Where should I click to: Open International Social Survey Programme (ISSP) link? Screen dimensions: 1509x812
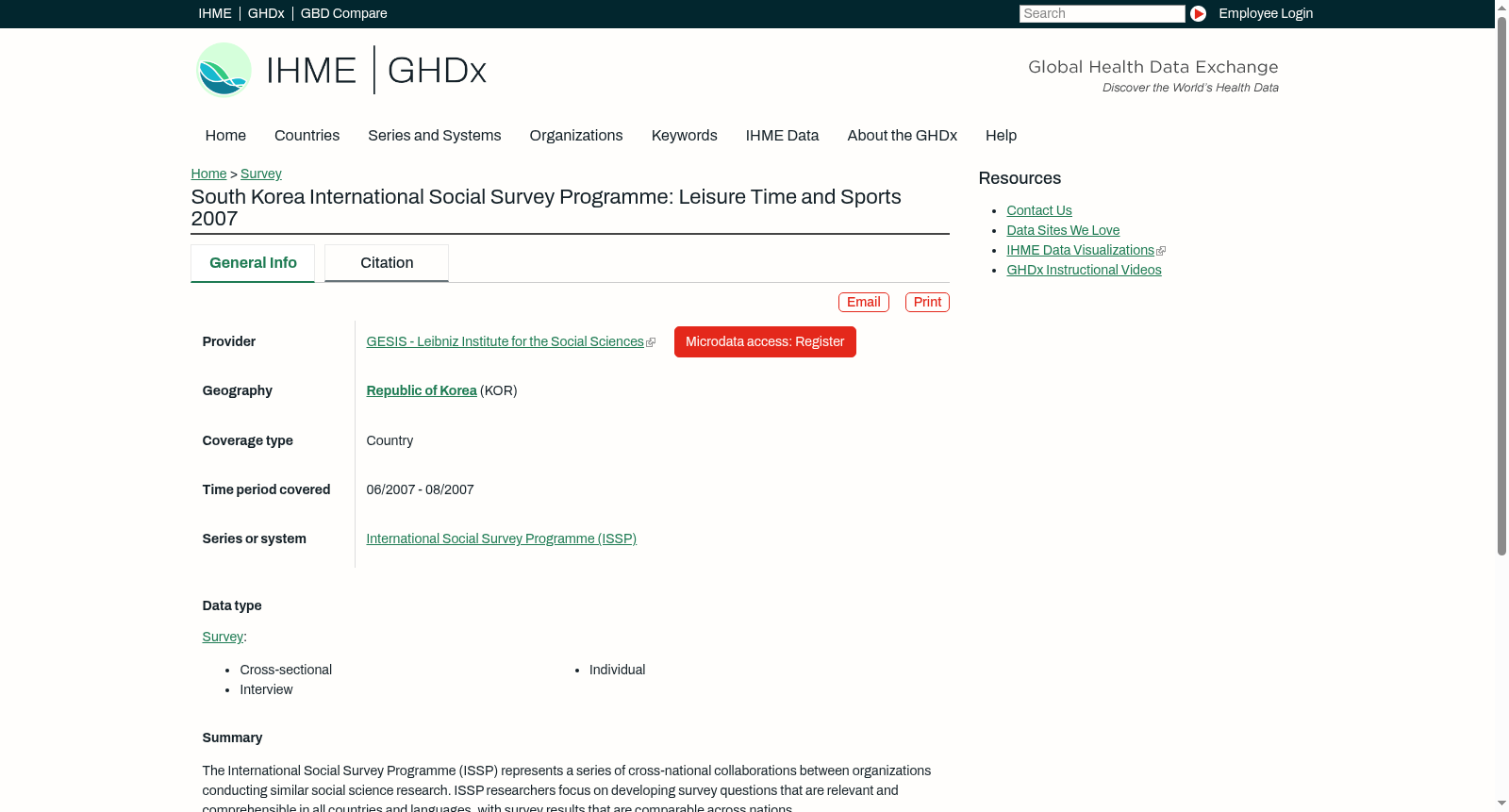point(501,539)
